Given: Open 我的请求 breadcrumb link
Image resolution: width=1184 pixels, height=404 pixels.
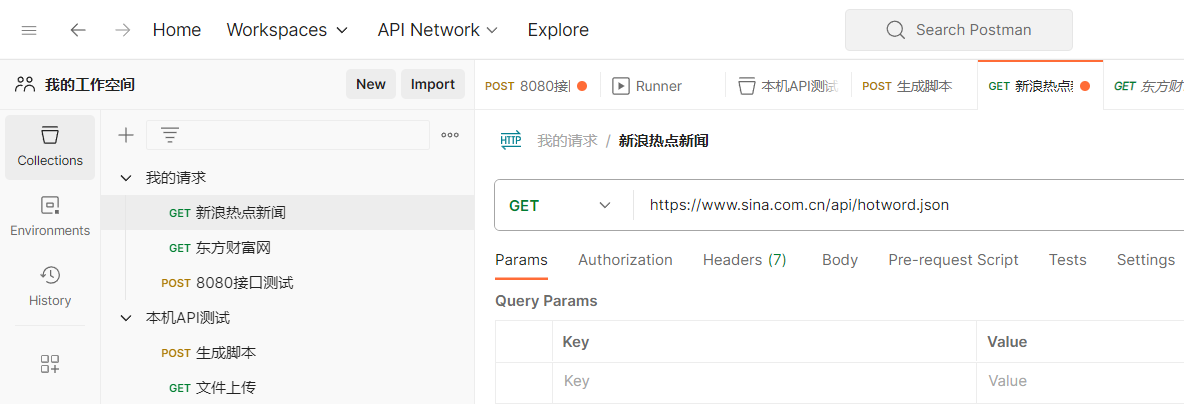Looking at the screenshot, I should [x=567, y=140].
